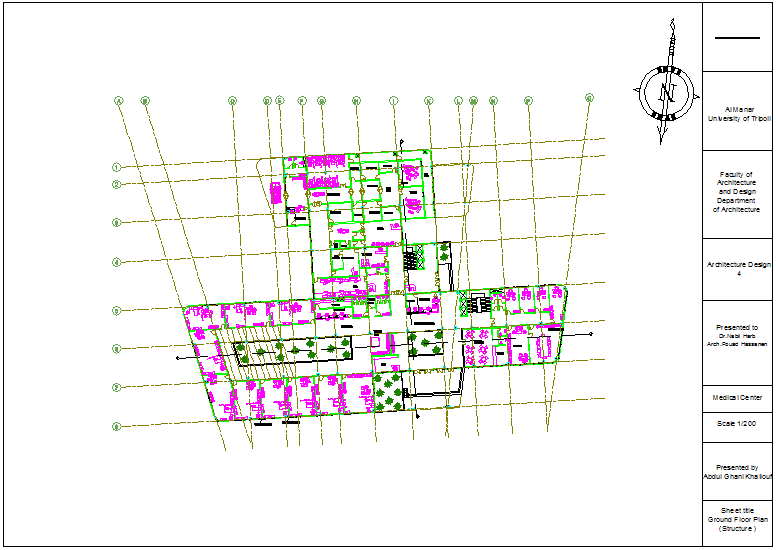Viewport: 776px width, 550px height.
Task: Click the 'Presented by' heading text
Action: click(x=737, y=468)
